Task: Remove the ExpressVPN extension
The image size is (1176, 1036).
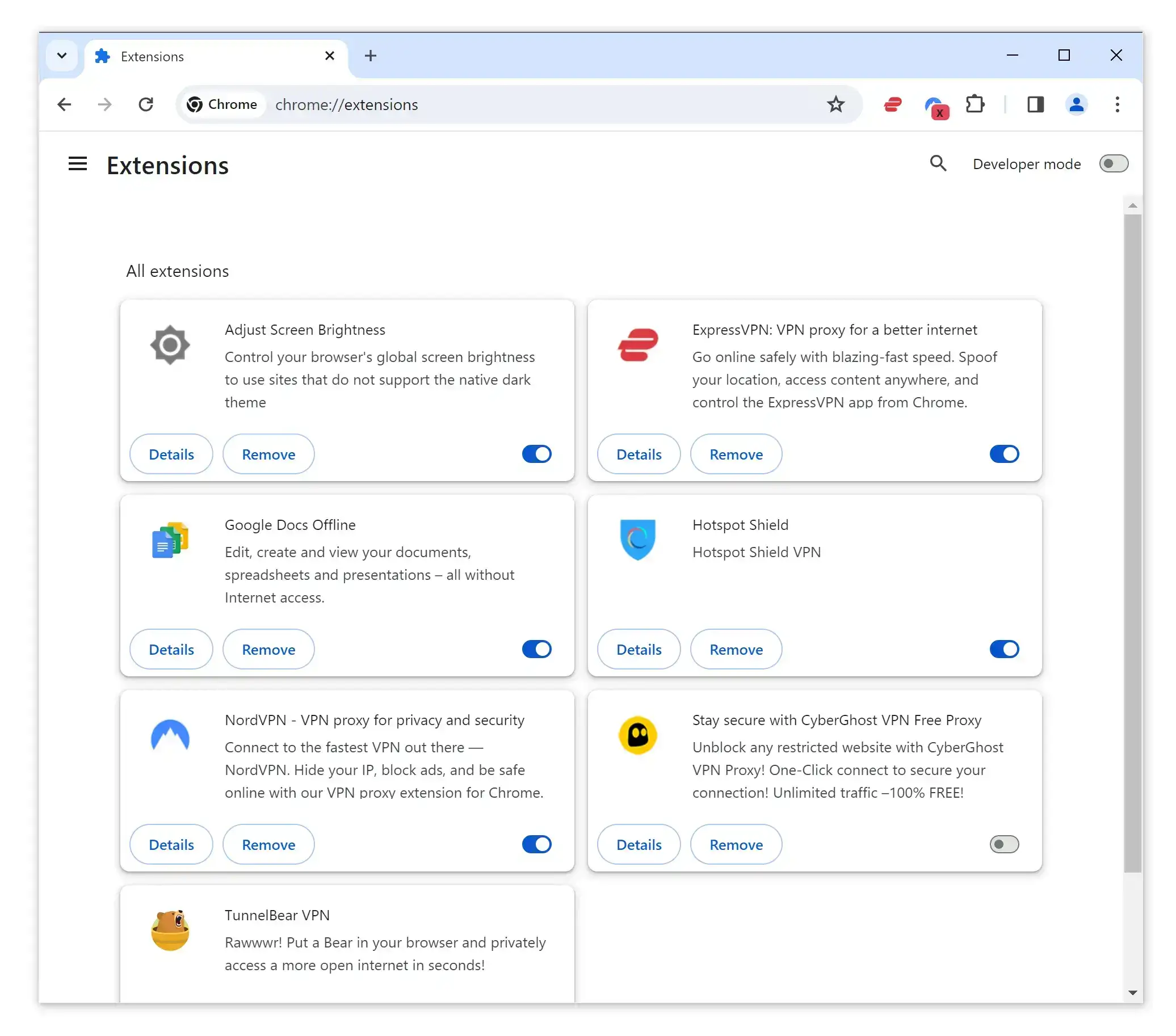Action: [x=737, y=454]
